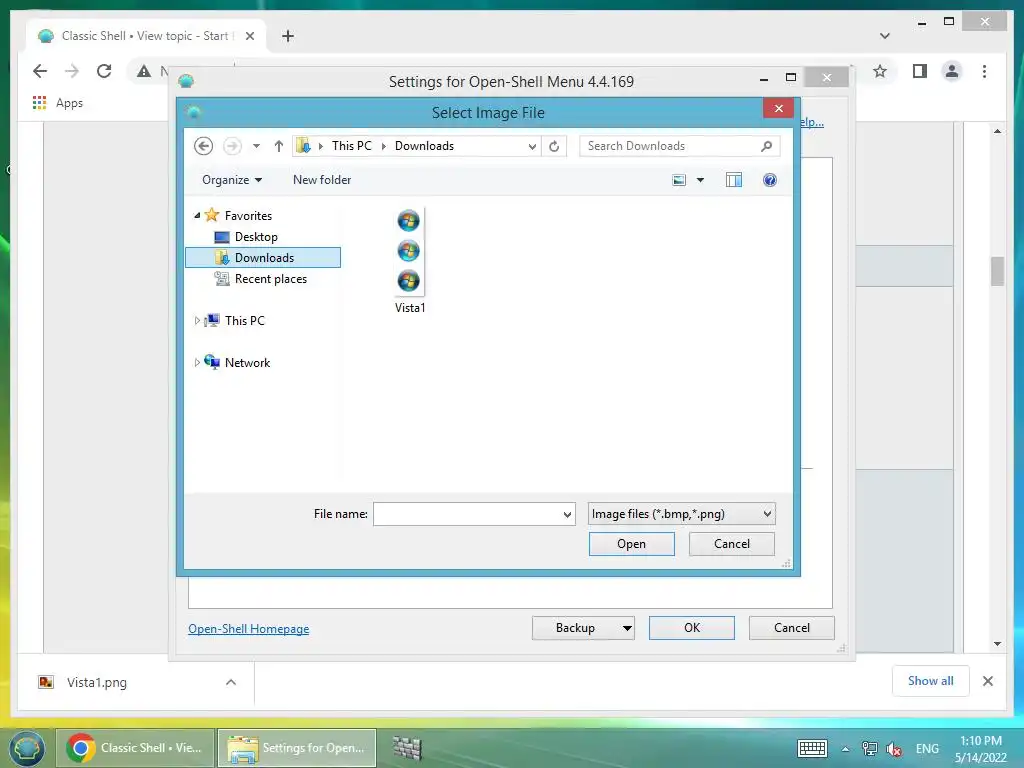Select This PC in the navigation tree
Viewport: 1024px width, 768px height.
tap(245, 321)
